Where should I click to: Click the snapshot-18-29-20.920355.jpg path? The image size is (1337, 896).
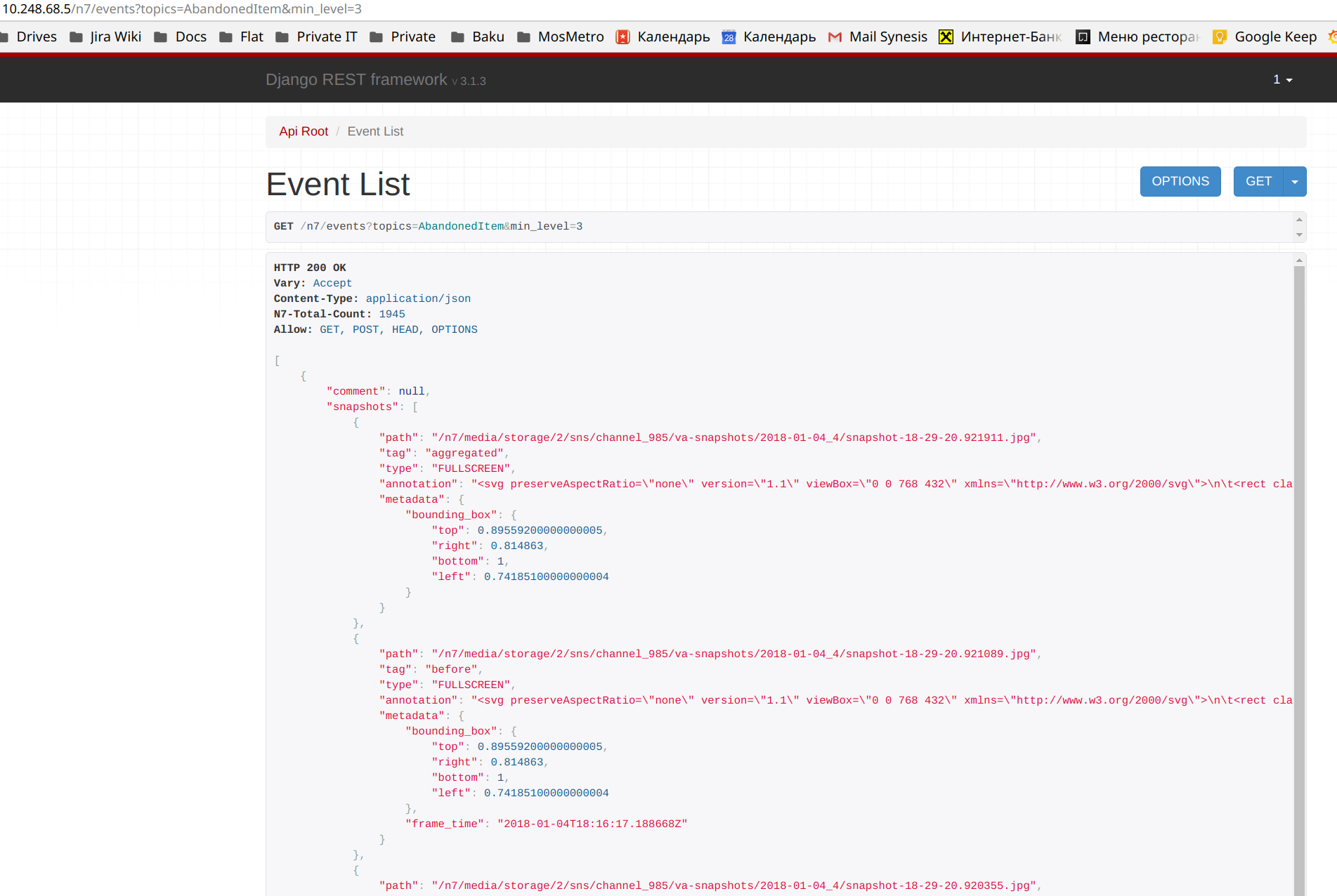pos(734,885)
